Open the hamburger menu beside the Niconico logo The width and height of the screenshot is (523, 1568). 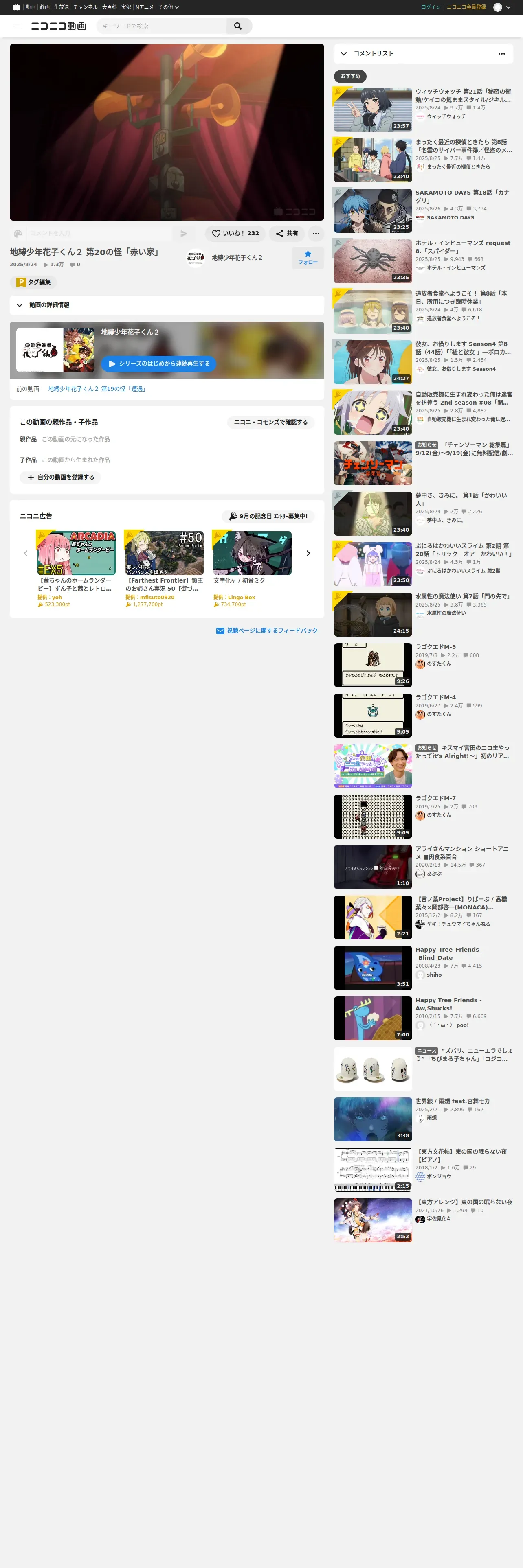(x=18, y=26)
